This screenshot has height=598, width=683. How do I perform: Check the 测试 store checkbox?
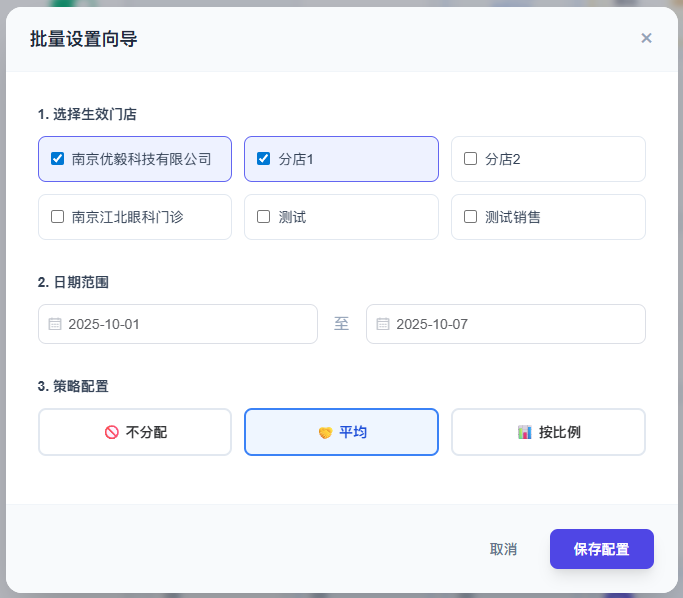(264, 216)
